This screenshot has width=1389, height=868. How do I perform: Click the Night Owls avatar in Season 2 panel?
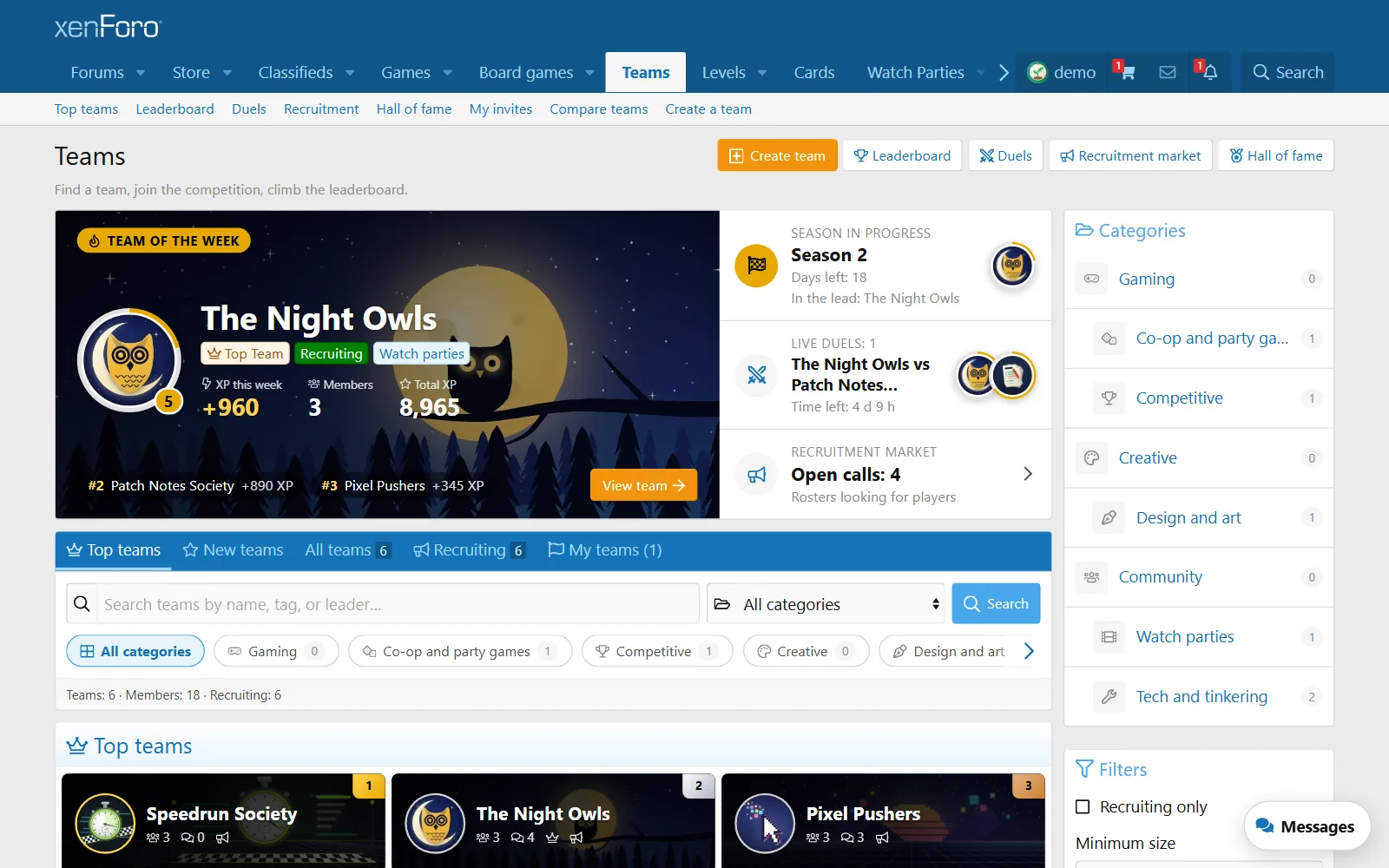[1012, 266]
